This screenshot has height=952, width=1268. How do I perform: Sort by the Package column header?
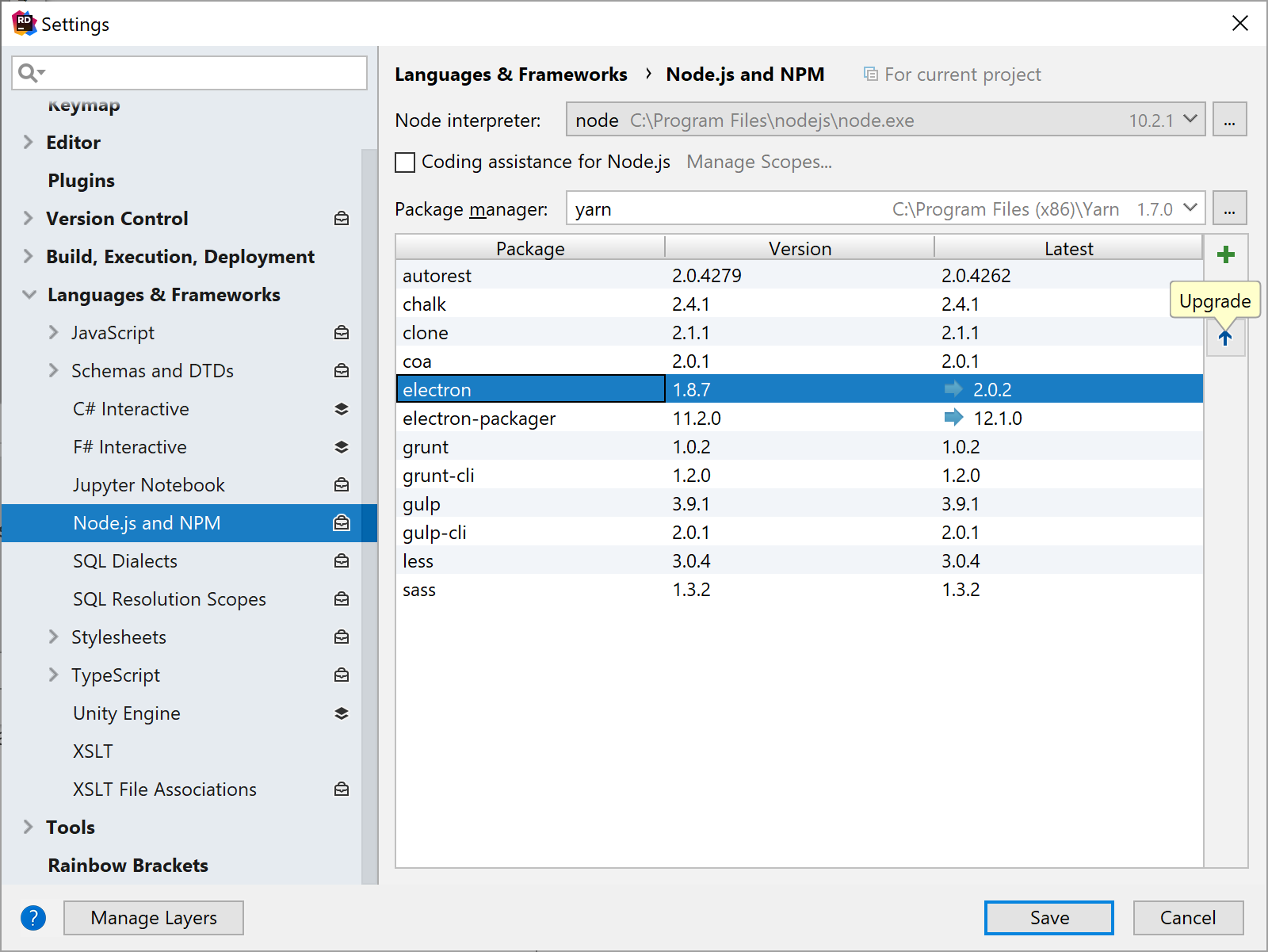pos(530,248)
